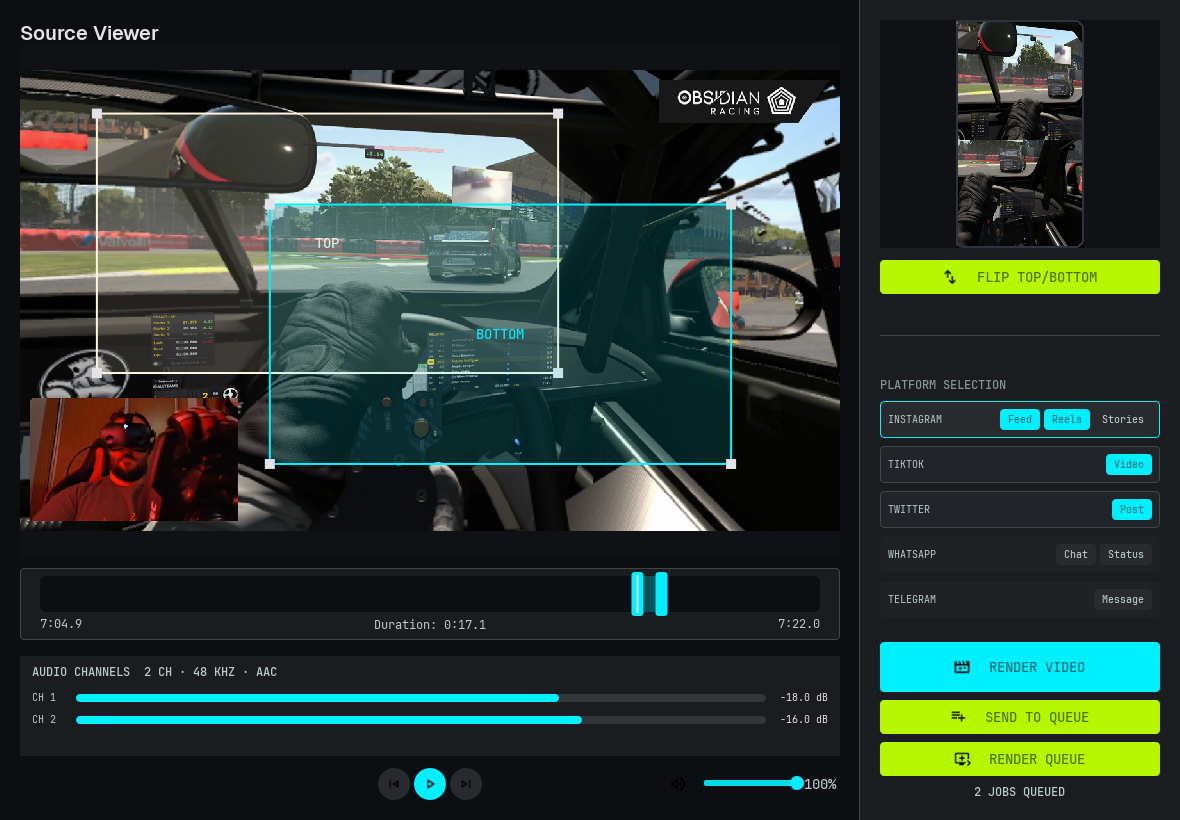Image resolution: width=1180 pixels, height=820 pixels.
Task: Click the 7:04.9 start time
Action: pyautogui.click(x=61, y=624)
